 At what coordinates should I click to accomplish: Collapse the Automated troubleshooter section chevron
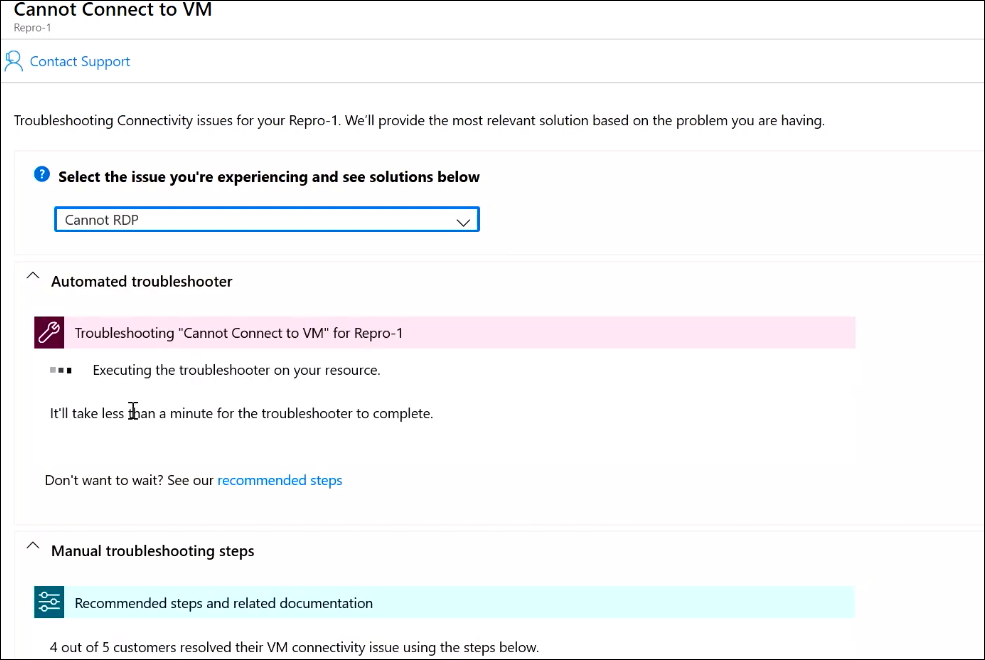click(x=33, y=277)
